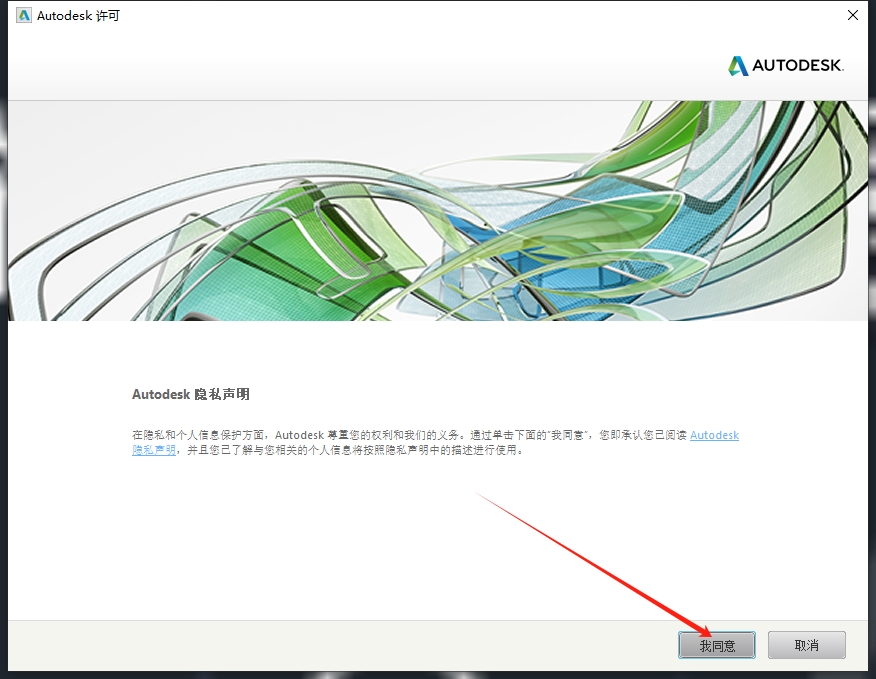Click blank title bar space beside window title
The height and width of the screenshot is (679, 876).
[450, 16]
